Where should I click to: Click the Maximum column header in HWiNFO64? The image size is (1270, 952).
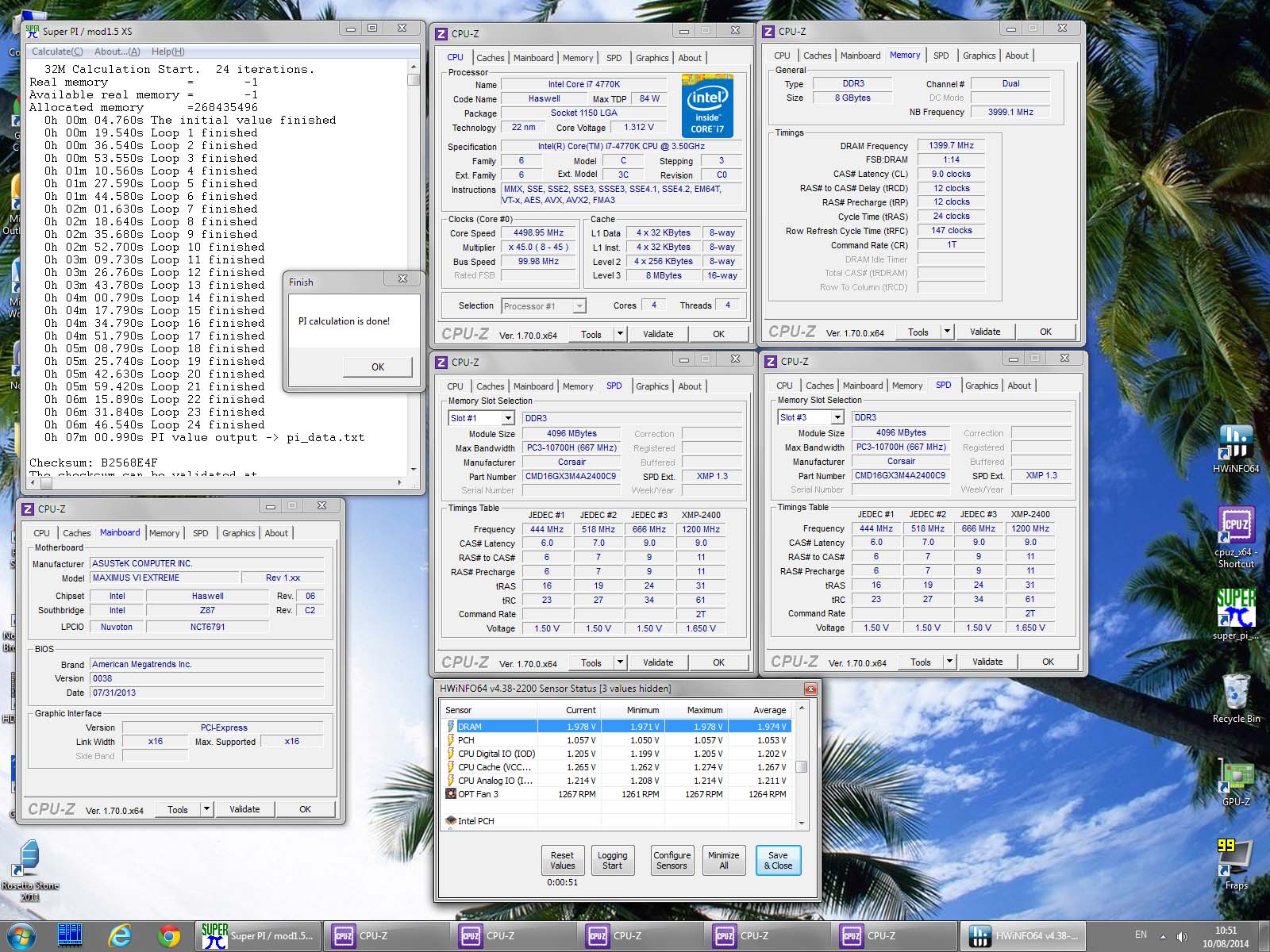695,710
